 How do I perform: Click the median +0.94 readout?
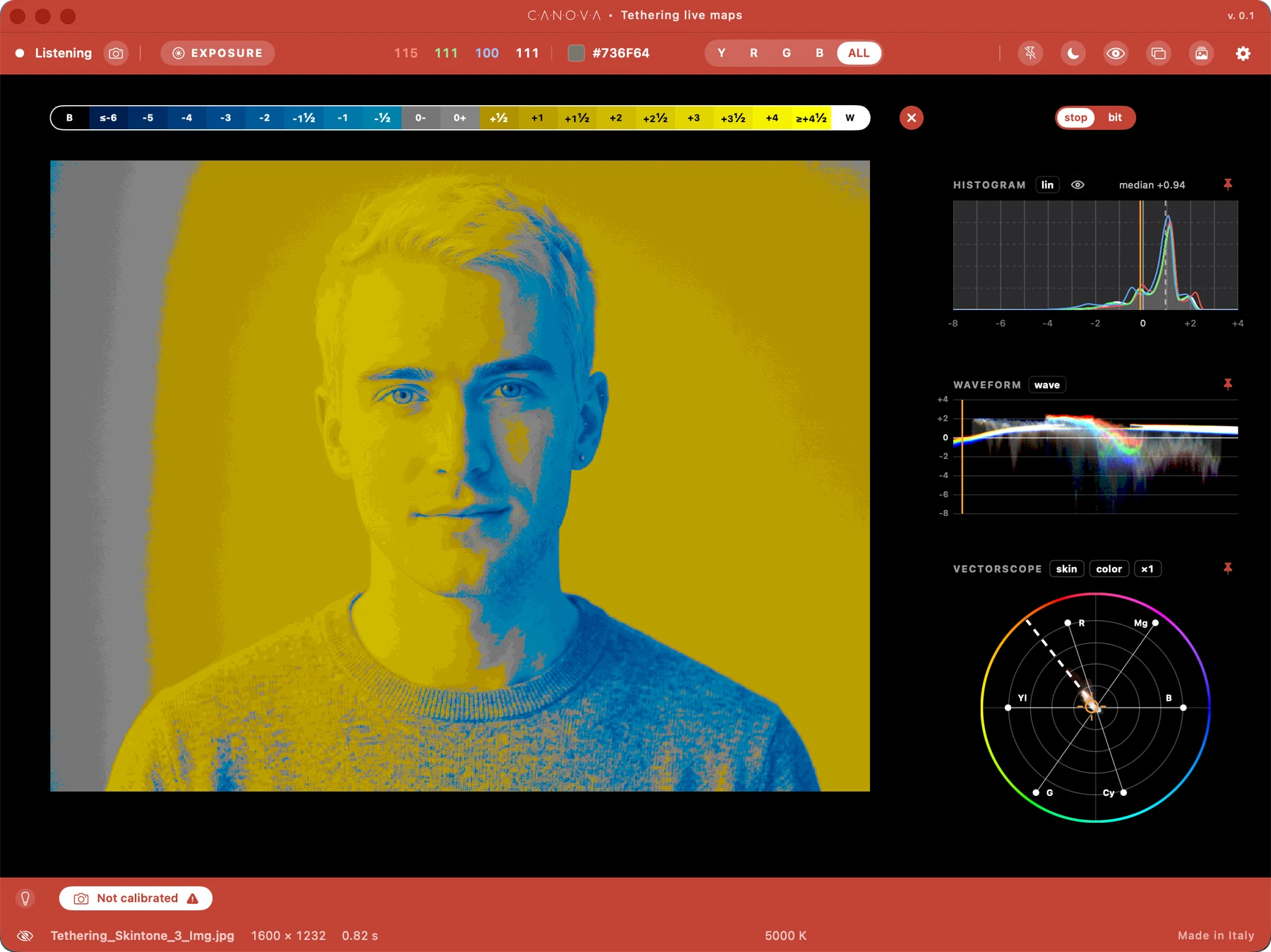coord(1152,185)
